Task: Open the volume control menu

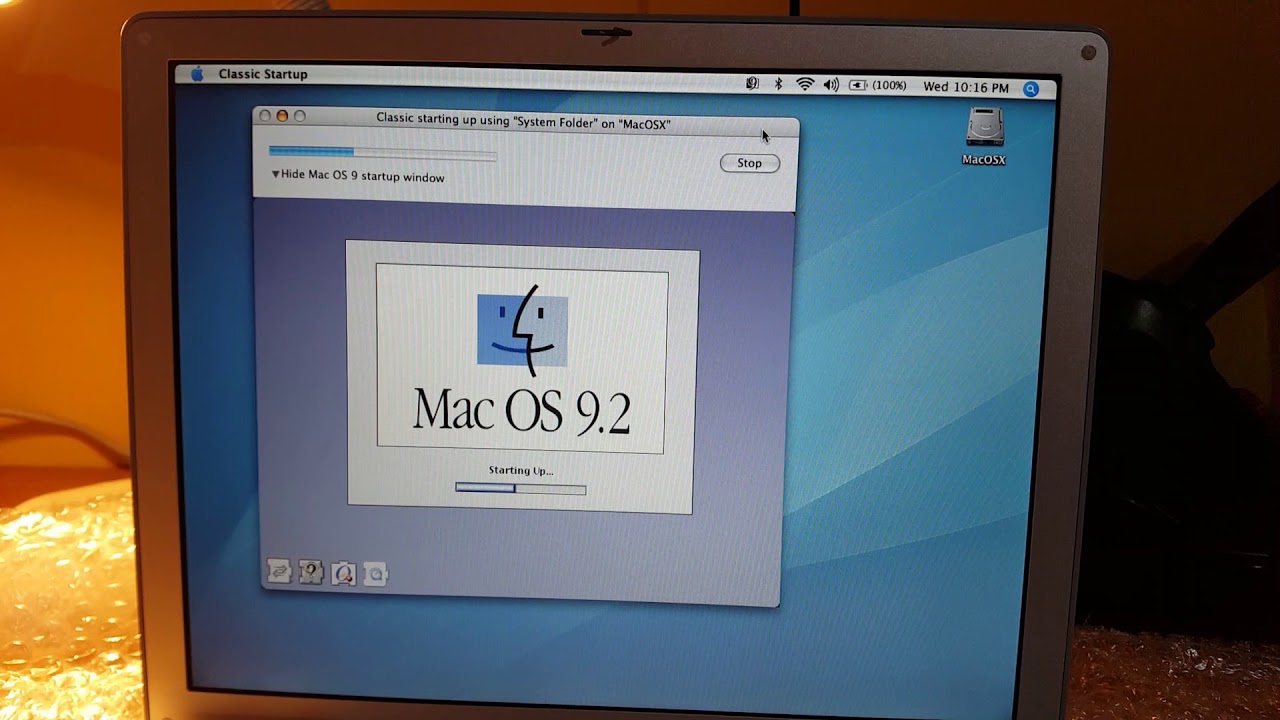Action: coord(831,85)
